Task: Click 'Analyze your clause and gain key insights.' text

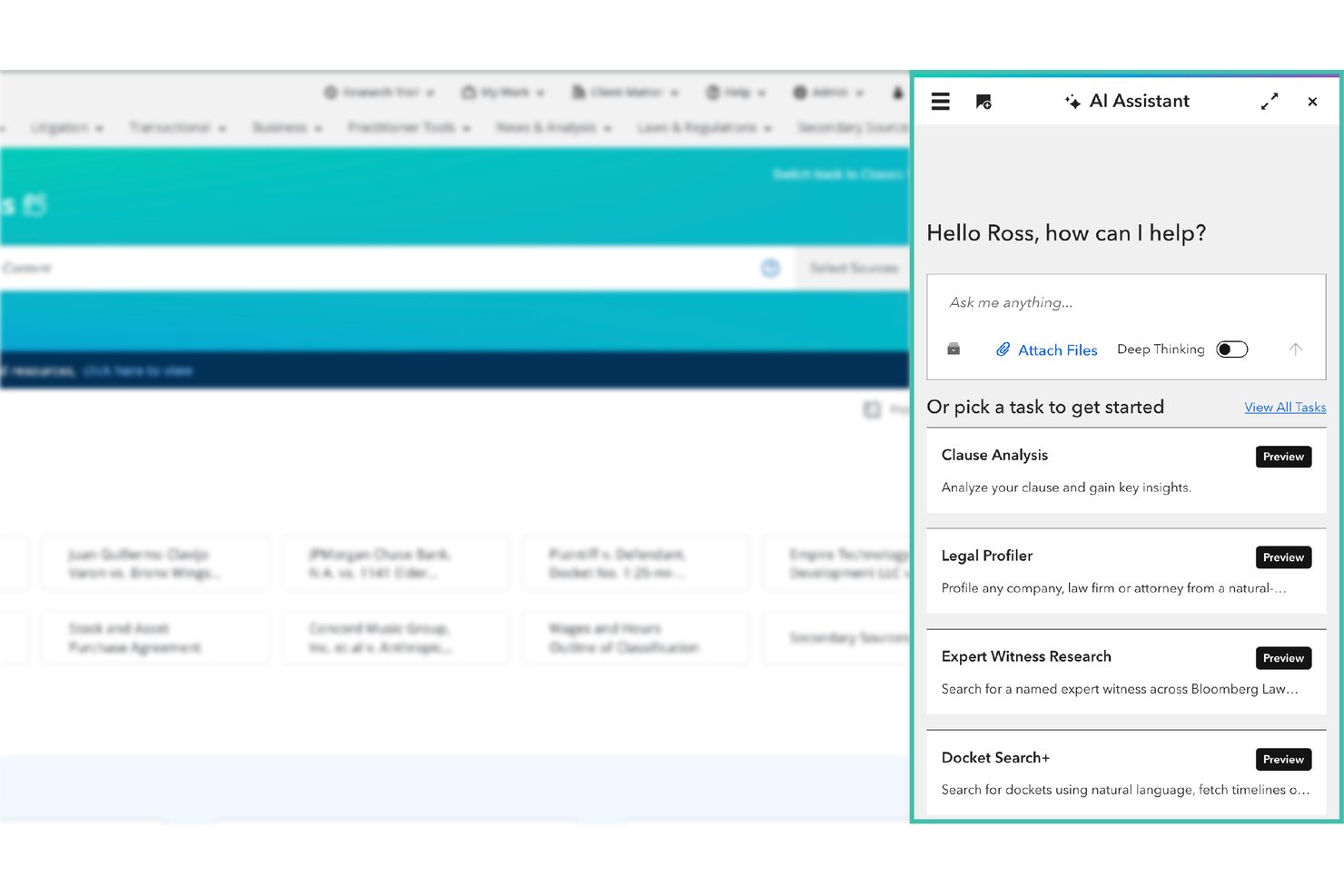Action: [x=1066, y=487]
